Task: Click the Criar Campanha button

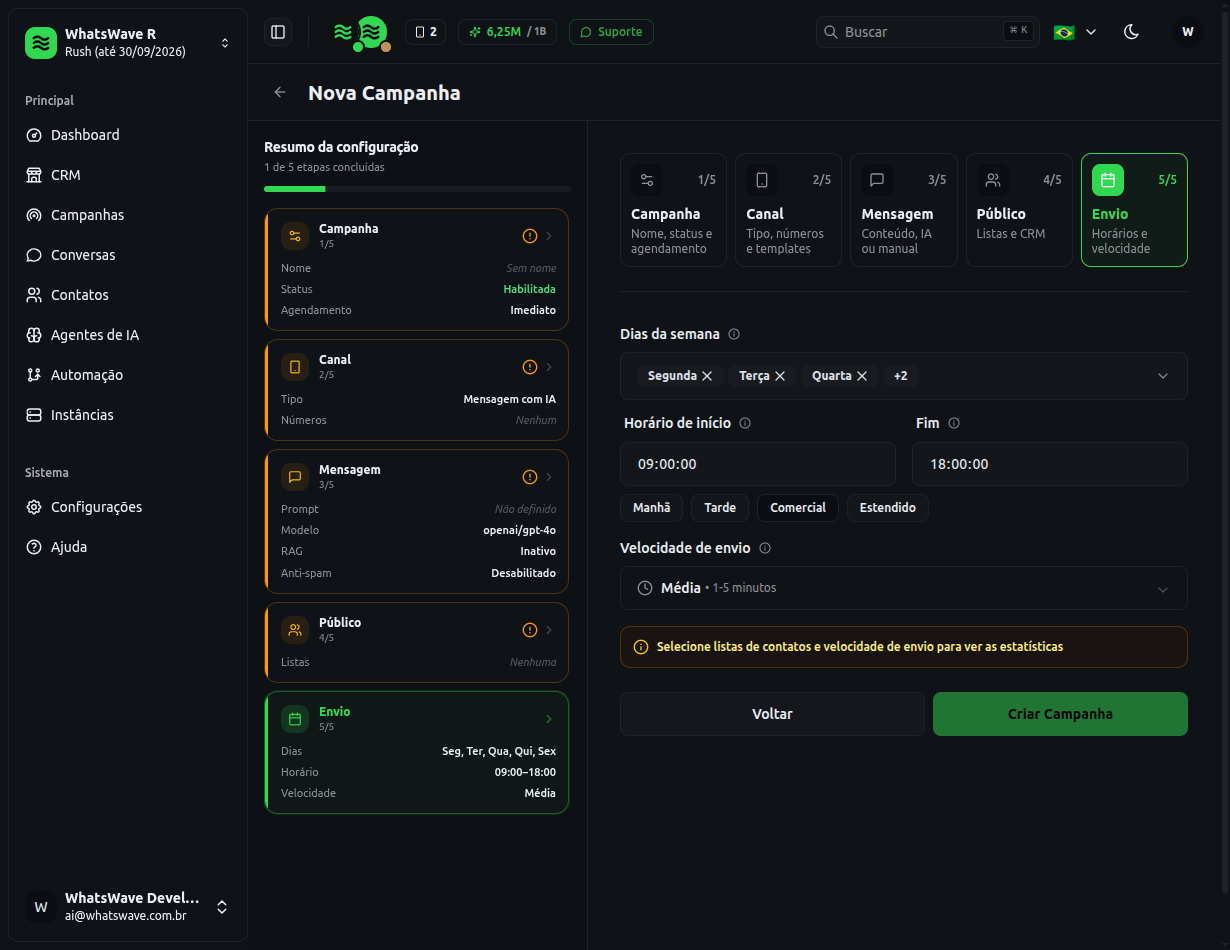Action: click(1060, 714)
